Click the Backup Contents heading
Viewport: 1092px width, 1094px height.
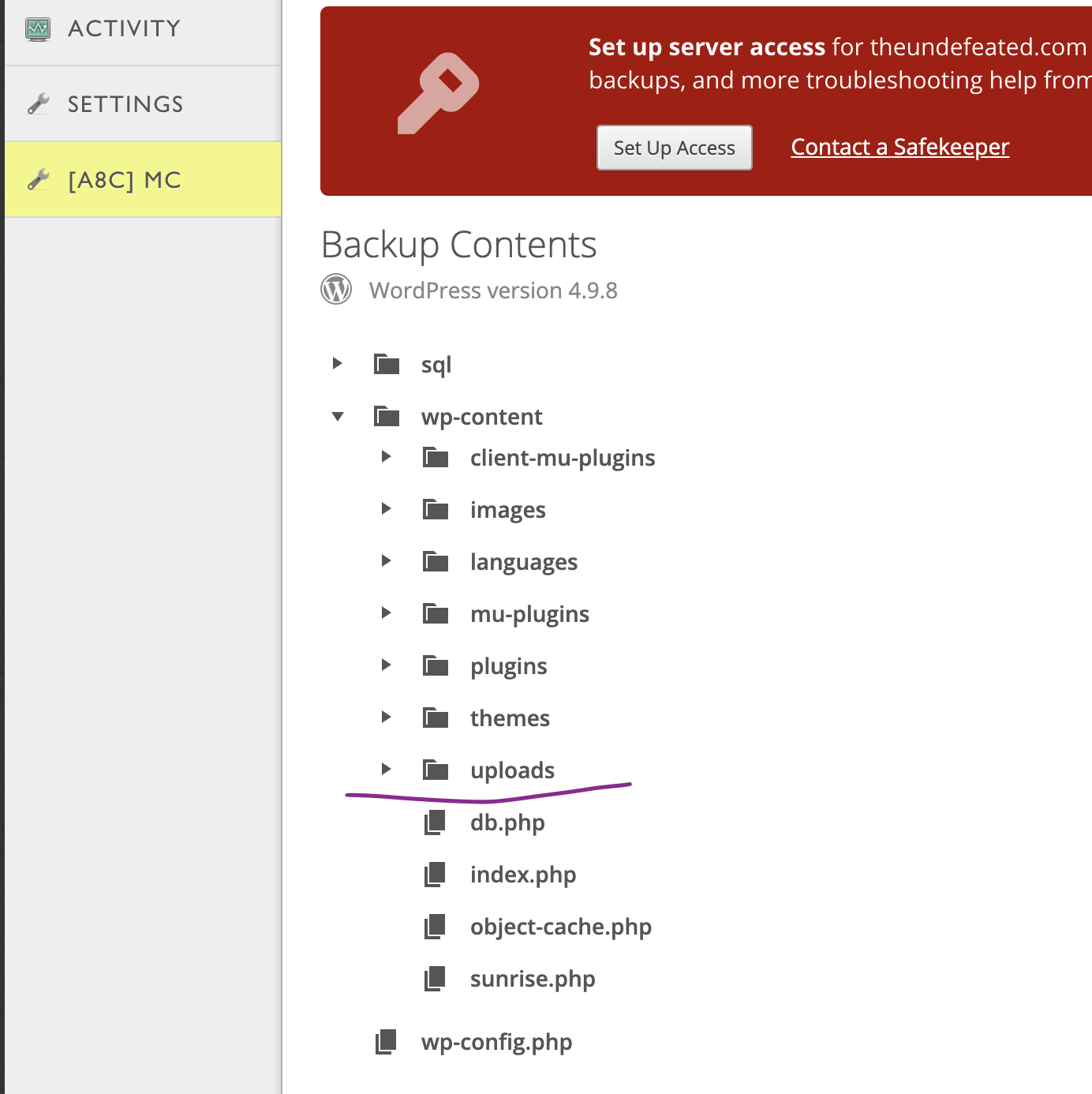pos(459,245)
